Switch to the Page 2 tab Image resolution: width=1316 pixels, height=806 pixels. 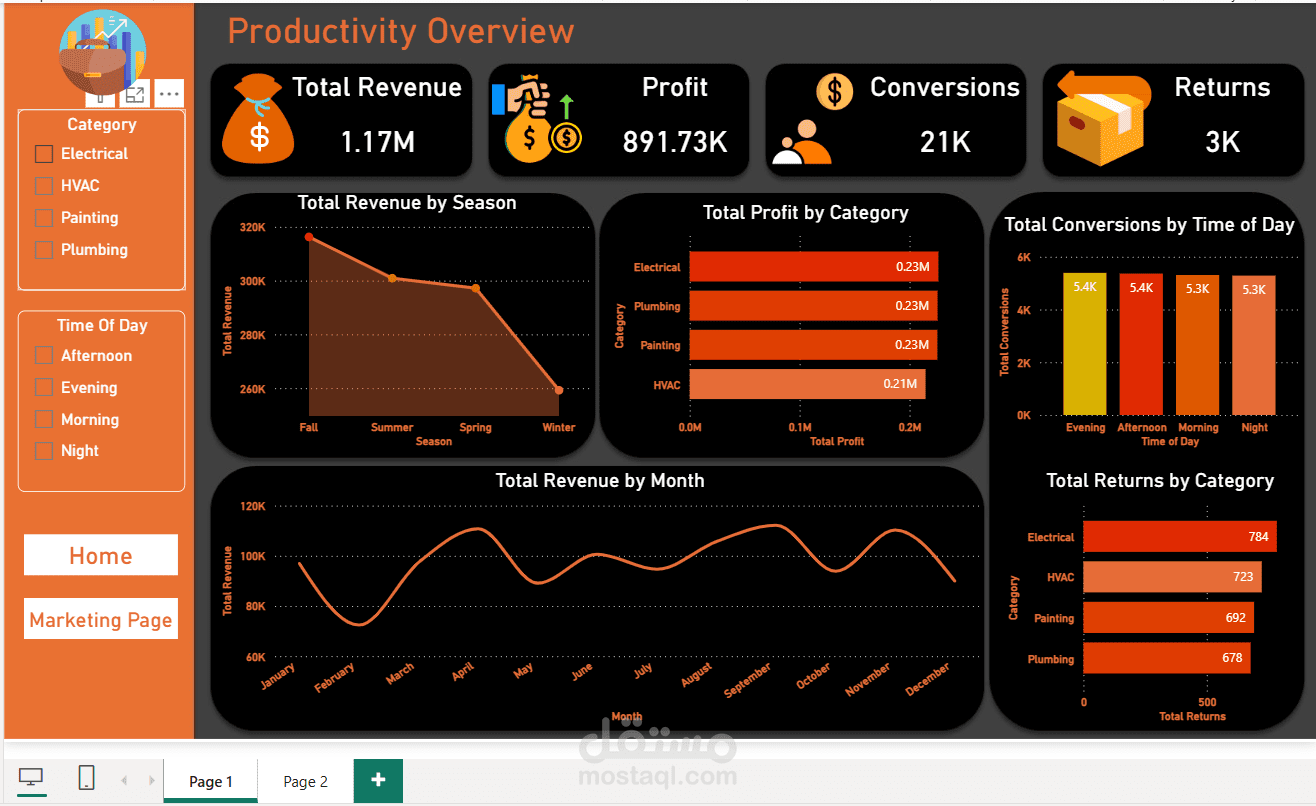[x=304, y=779]
